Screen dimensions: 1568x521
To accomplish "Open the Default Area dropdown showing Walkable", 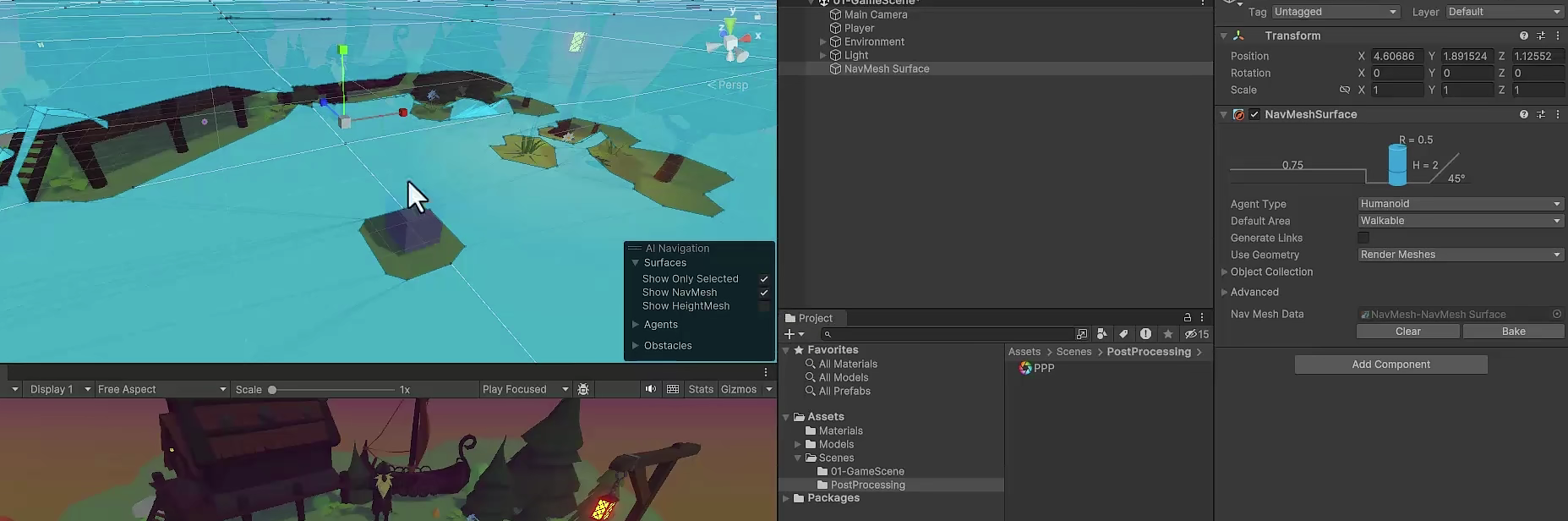I will pyautogui.click(x=1461, y=221).
